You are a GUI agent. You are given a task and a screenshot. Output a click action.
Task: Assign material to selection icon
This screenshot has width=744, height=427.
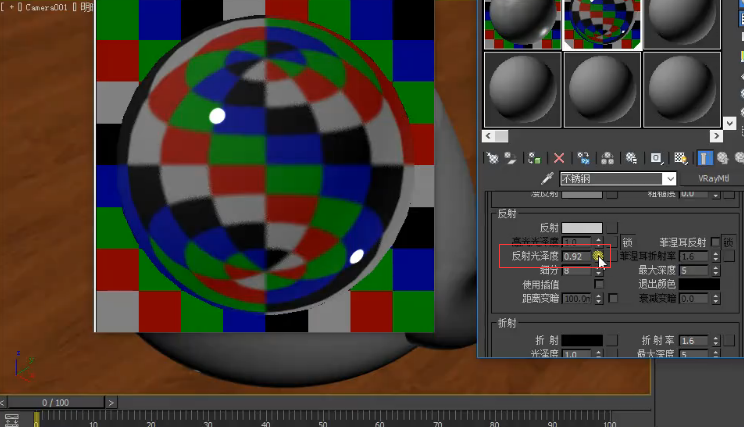534,158
